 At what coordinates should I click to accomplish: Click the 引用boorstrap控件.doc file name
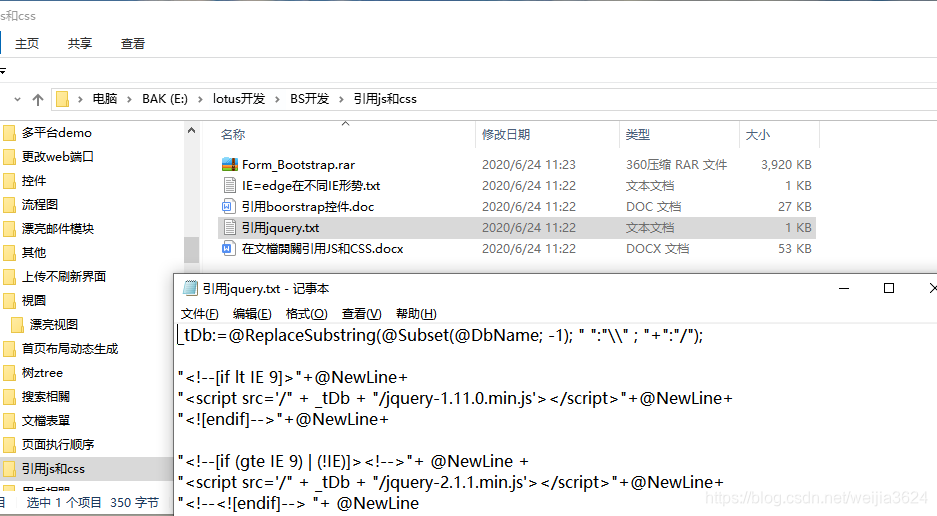[x=308, y=207]
